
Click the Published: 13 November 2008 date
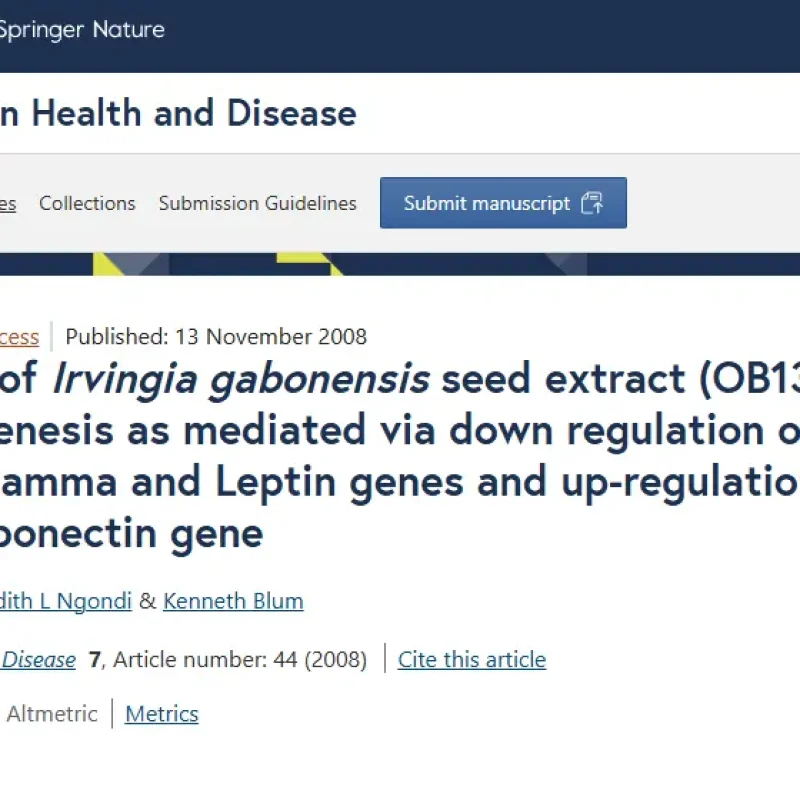click(216, 336)
